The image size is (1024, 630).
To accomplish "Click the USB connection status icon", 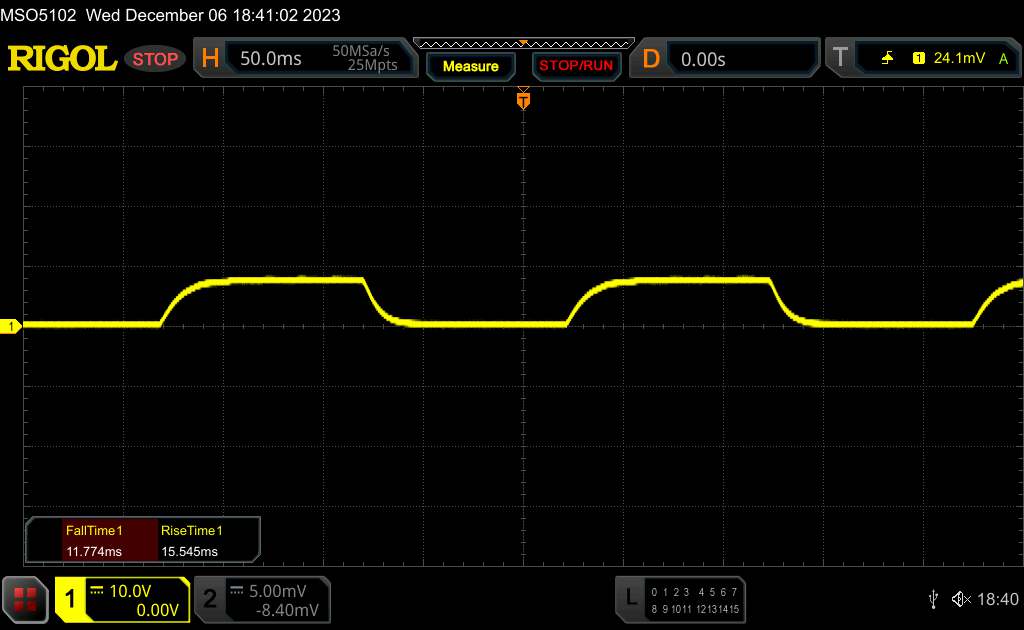I will pos(933,599).
